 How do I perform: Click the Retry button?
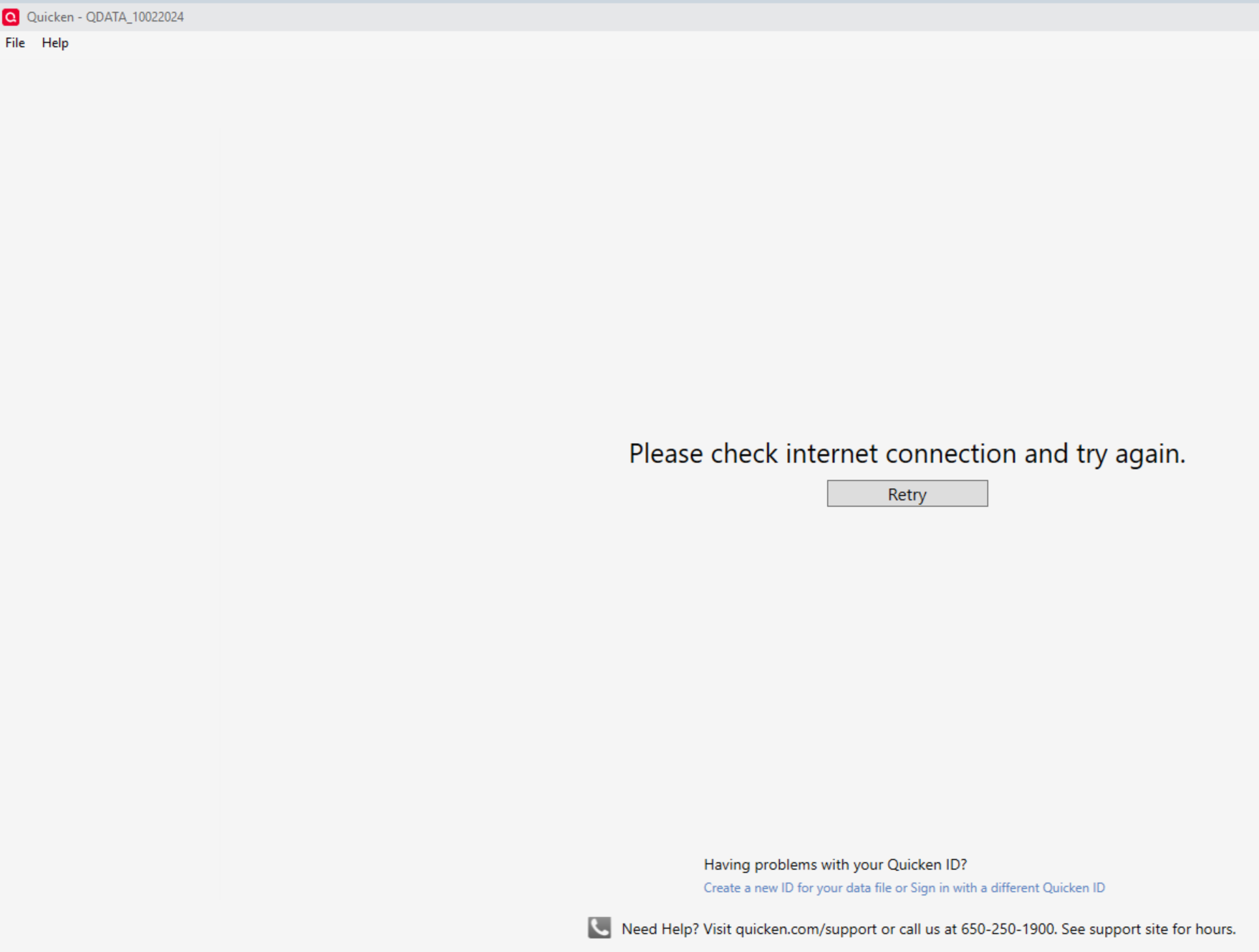[x=907, y=494]
